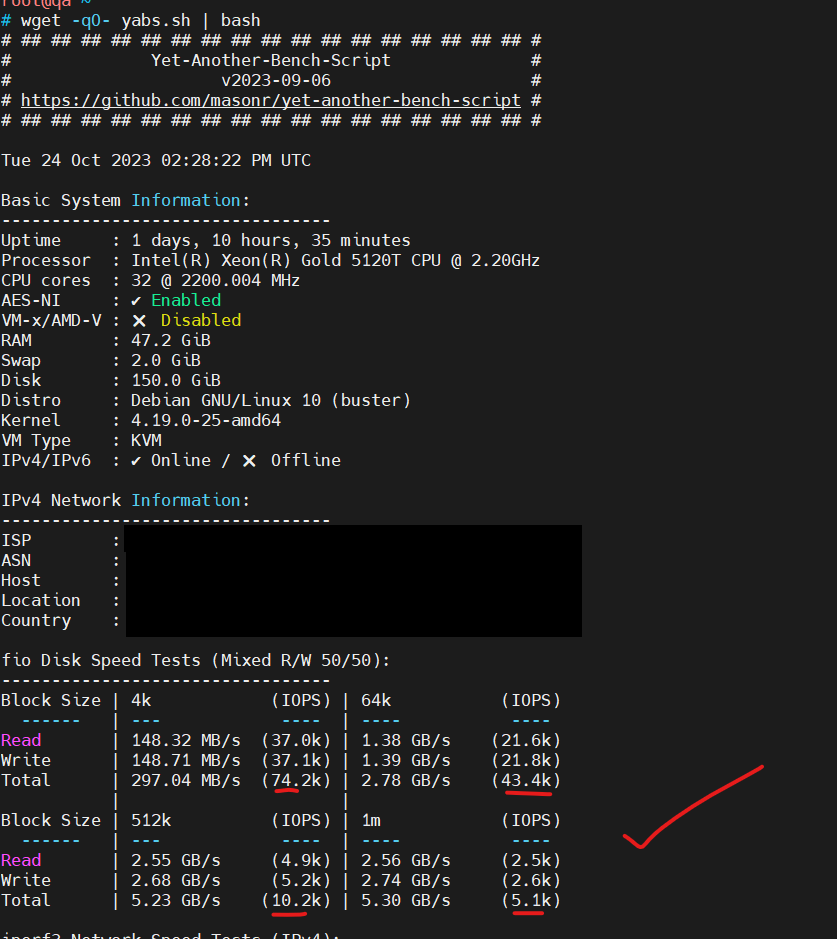Click the checkmark before IPv4 Online
The height and width of the screenshot is (939, 837).
click(137, 460)
